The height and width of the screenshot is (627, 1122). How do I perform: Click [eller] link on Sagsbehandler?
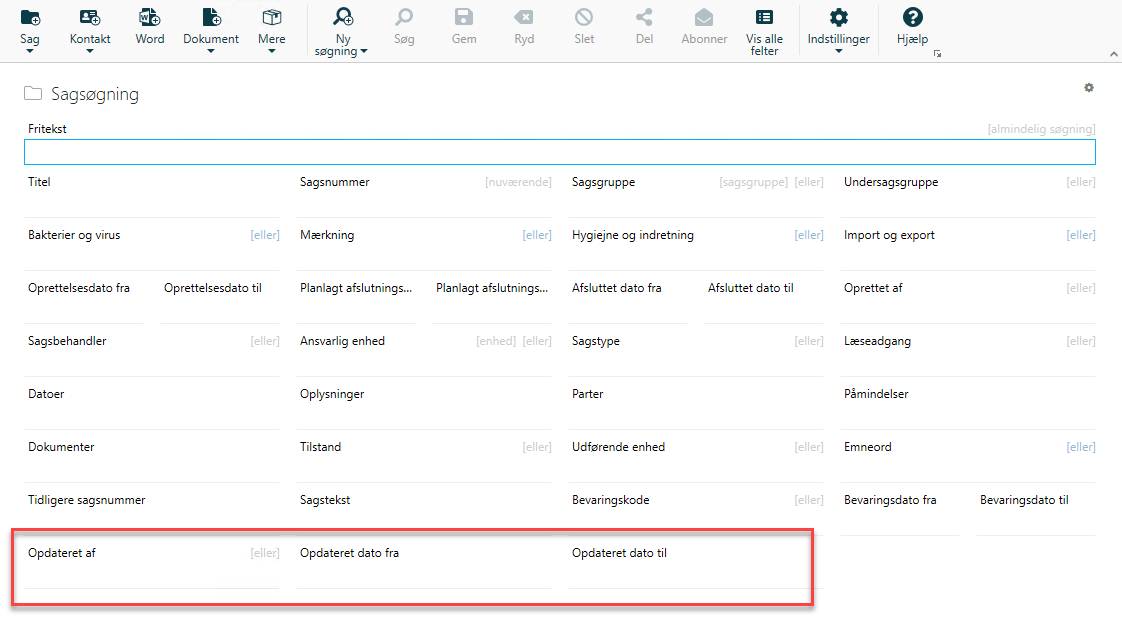click(x=265, y=341)
